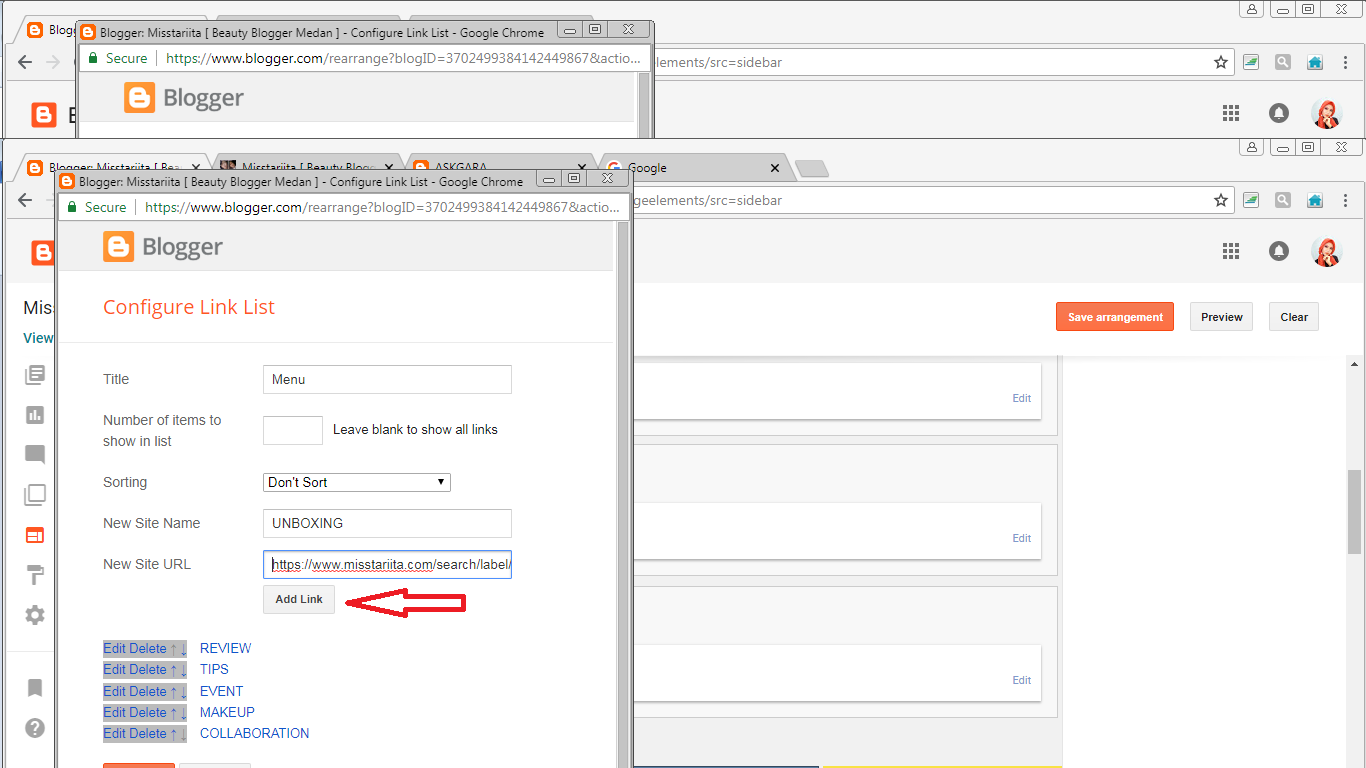Open the Comments icon in Blogger sidebar
This screenshot has height=768, width=1366.
click(x=35, y=455)
